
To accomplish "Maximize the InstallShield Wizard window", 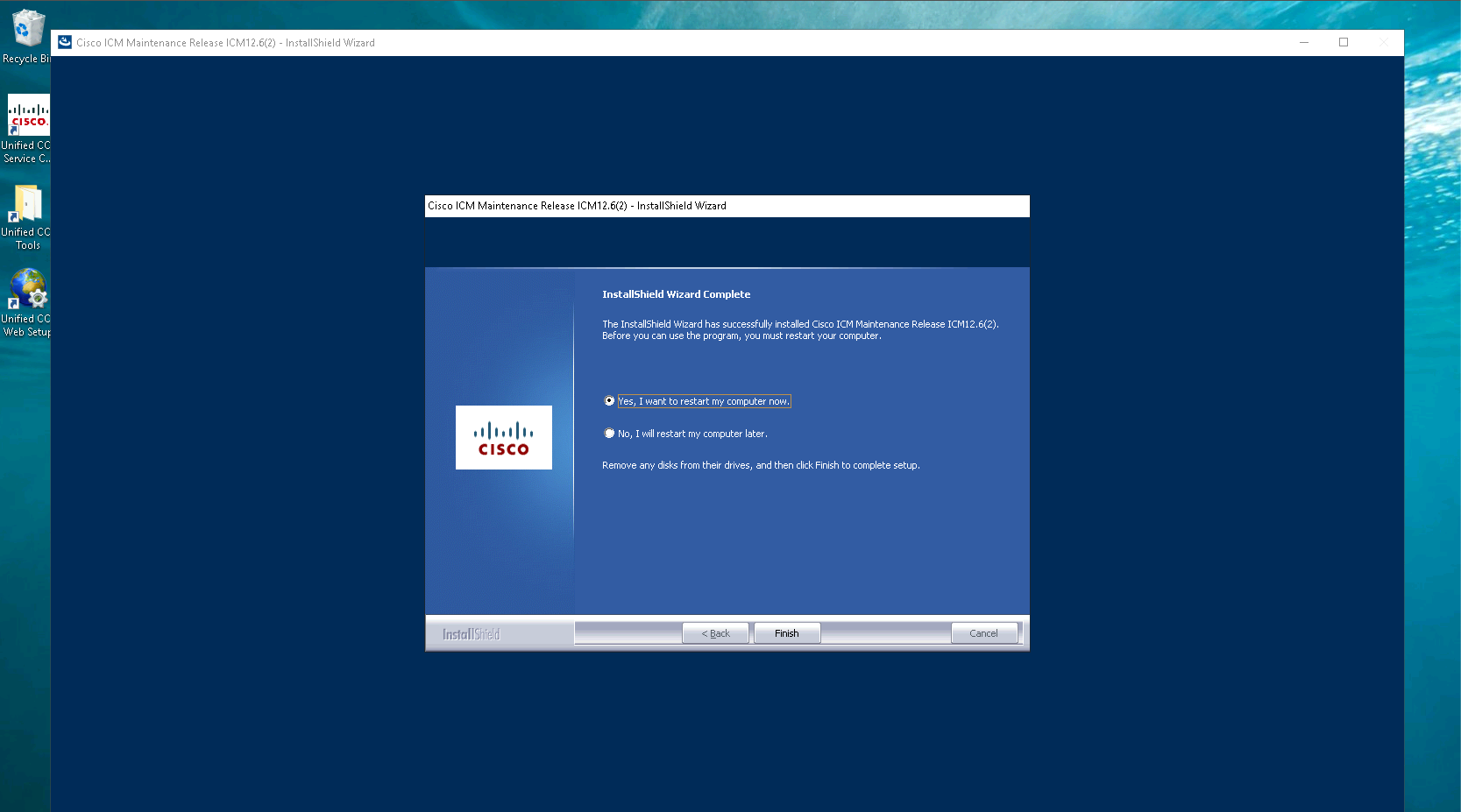I will tap(1344, 42).
